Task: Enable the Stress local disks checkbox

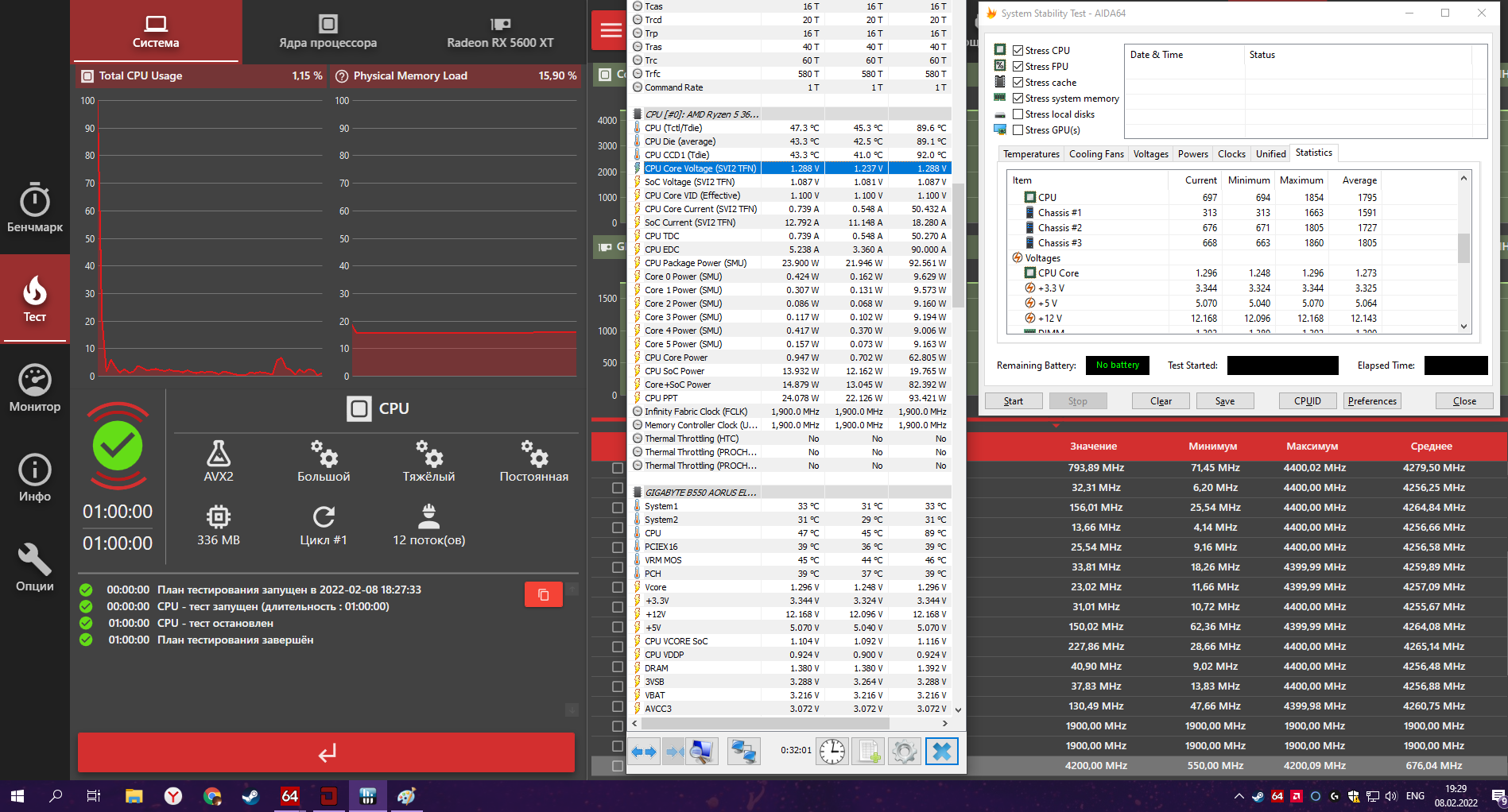Action: click(1018, 114)
